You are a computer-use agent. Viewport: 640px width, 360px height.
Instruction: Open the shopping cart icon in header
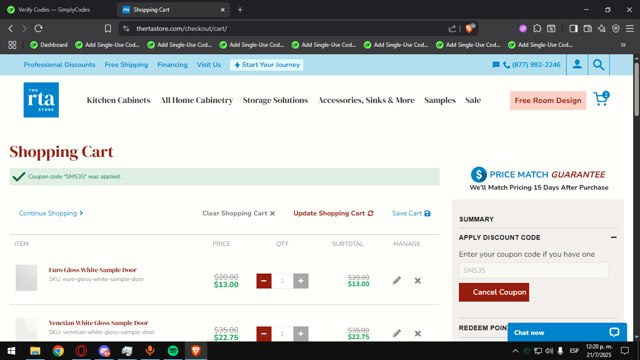pyautogui.click(x=601, y=99)
